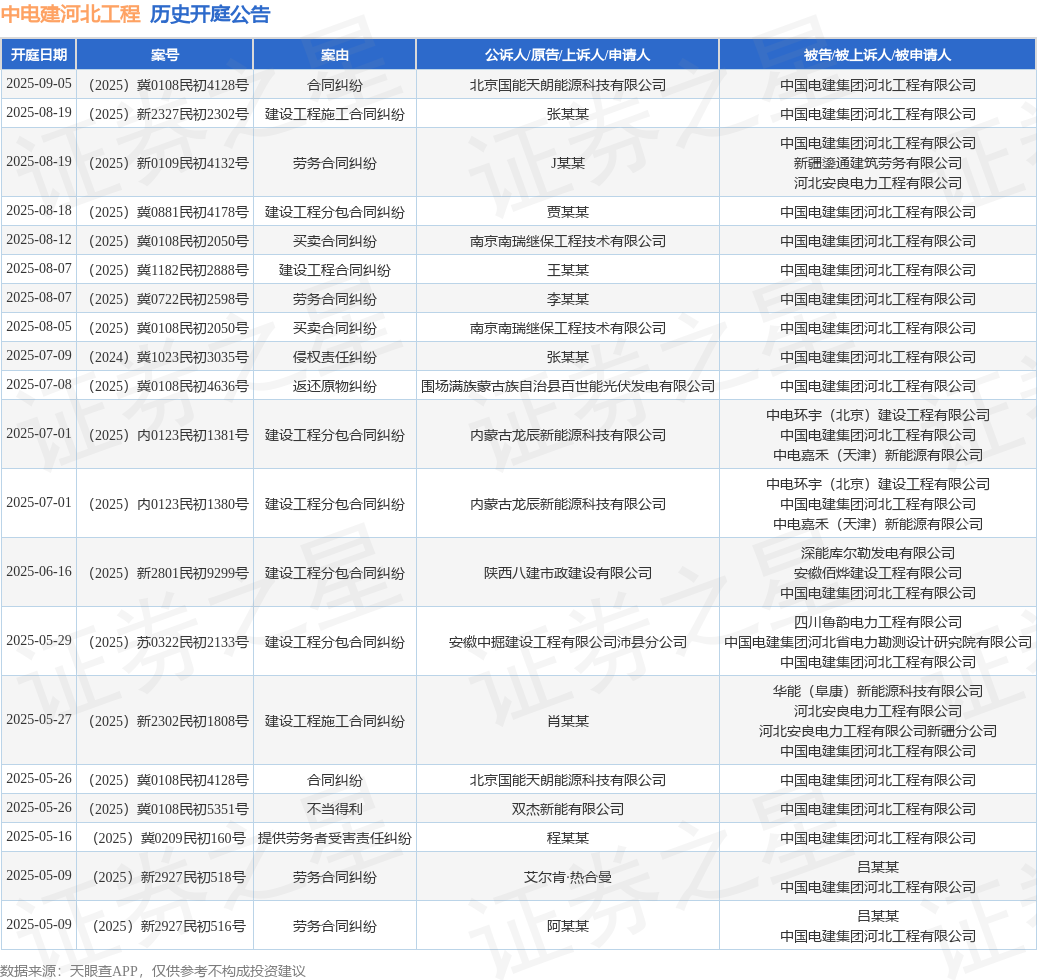Select the 案号 column header

click(165, 55)
